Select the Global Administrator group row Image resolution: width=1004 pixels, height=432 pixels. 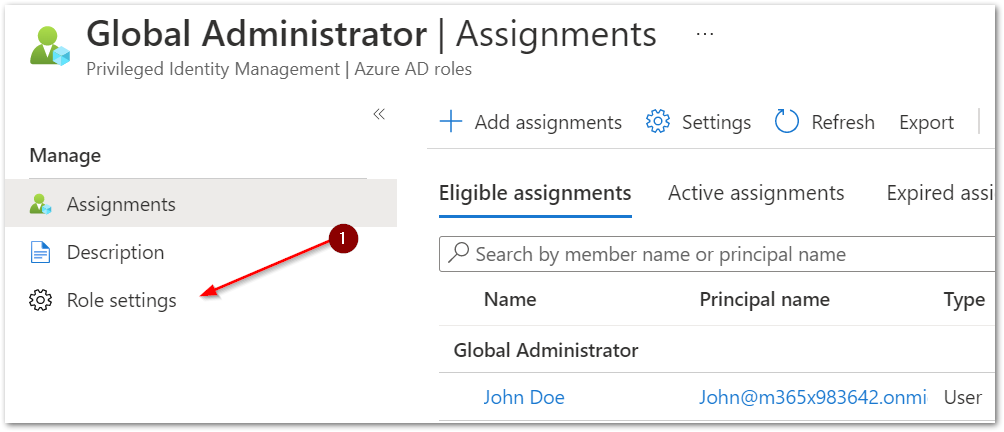[x=717, y=350]
